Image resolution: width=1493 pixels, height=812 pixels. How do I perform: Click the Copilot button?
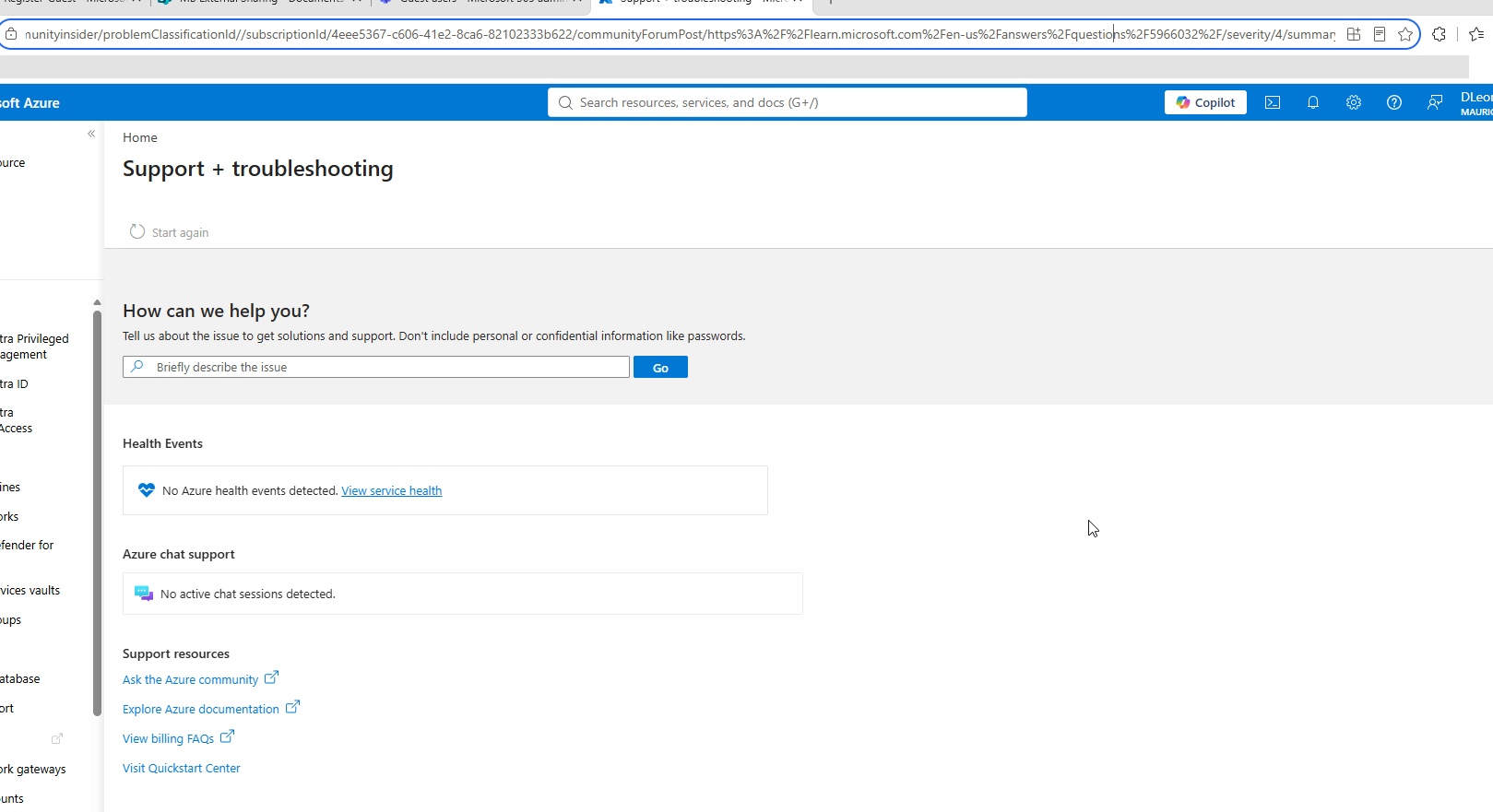pyautogui.click(x=1205, y=102)
